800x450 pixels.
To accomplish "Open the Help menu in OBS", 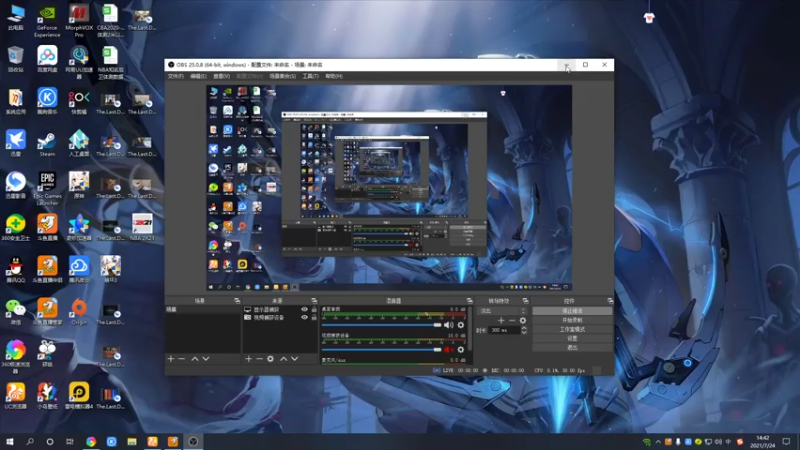I will tap(334, 76).
